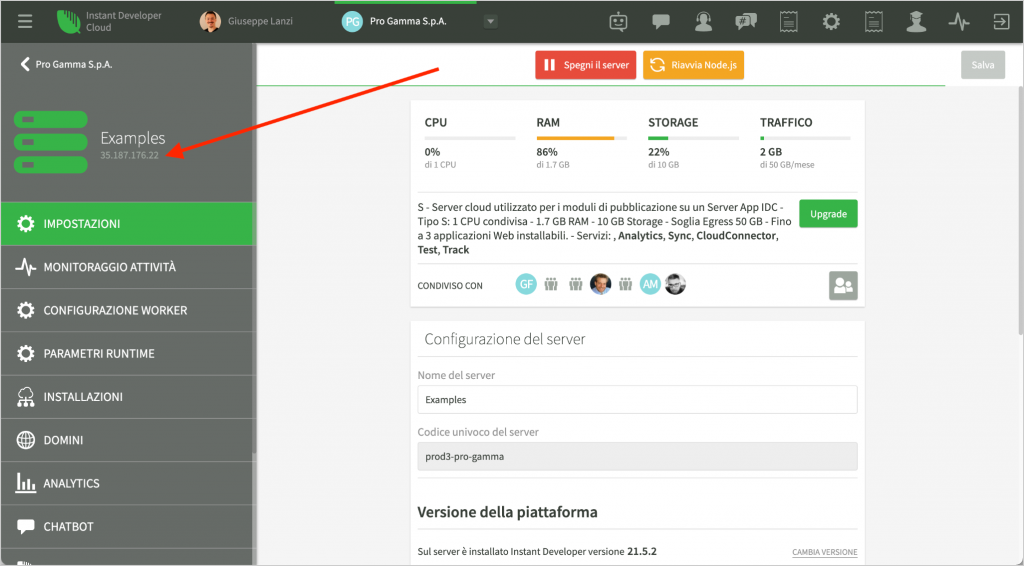The height and width of the screenshot is (566, 1024).
Task: Open Analytics section in sidebar
Action: click(127, 483)
